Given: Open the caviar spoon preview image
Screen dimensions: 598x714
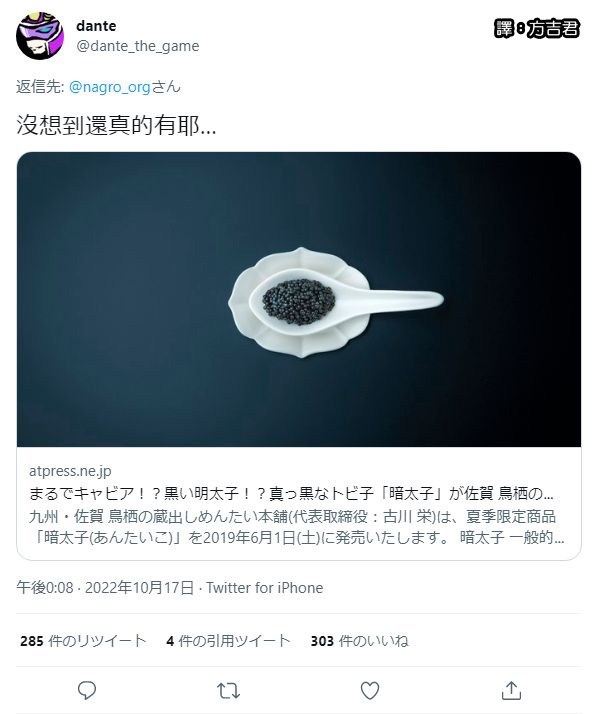Looking at the screenshot, I should pyautogui.click(x=299, y=299).
